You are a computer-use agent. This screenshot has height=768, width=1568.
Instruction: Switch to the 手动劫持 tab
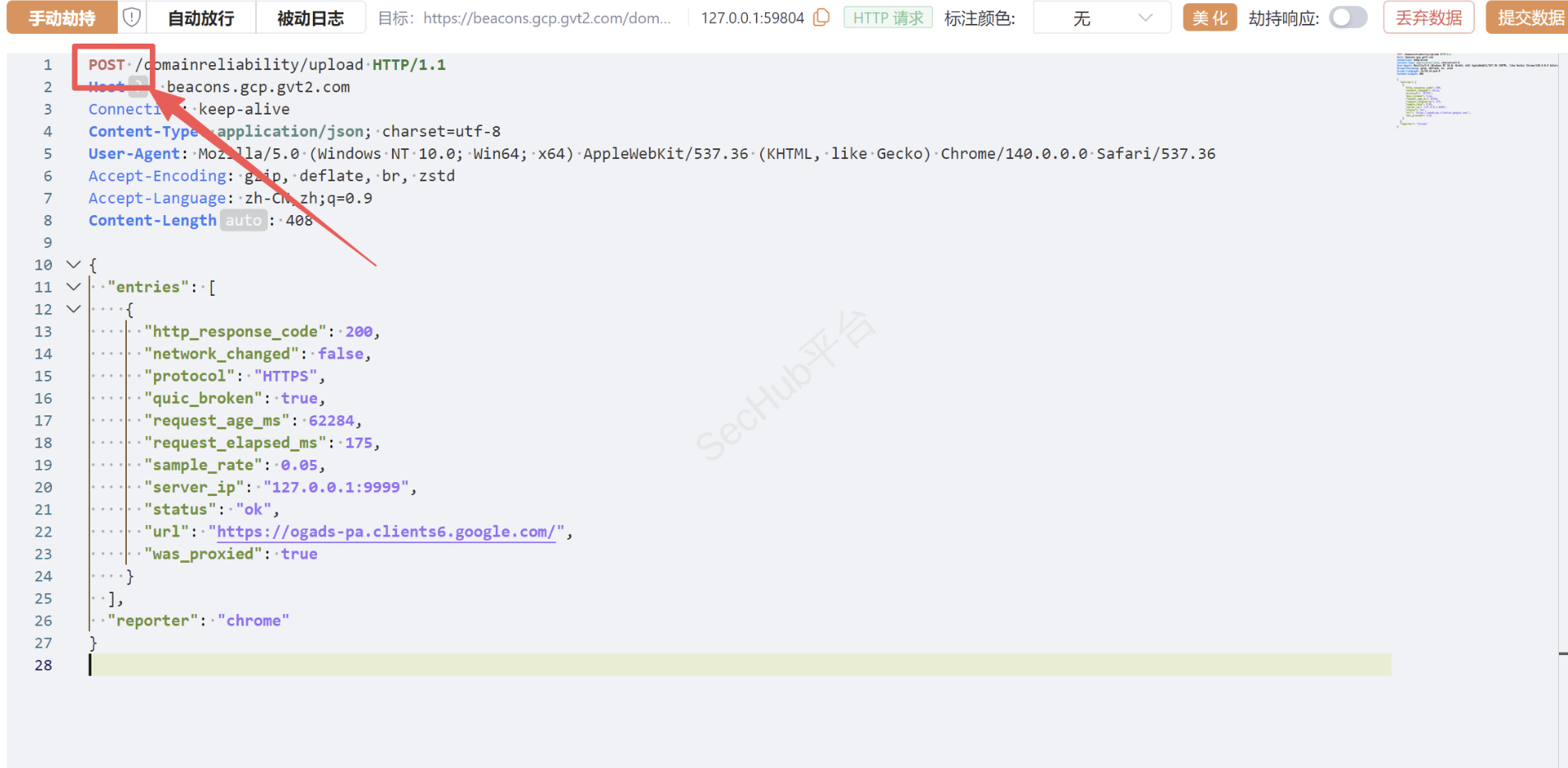click(62, 18)
